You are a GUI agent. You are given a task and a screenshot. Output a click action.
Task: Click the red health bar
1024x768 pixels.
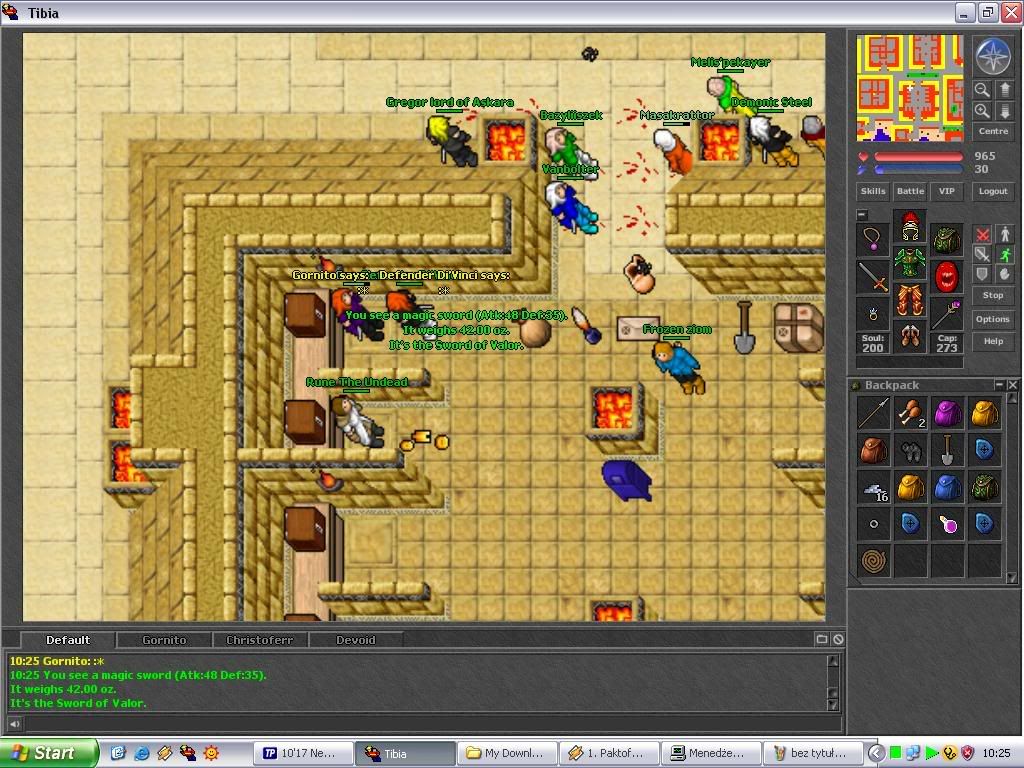click(918, 157)
